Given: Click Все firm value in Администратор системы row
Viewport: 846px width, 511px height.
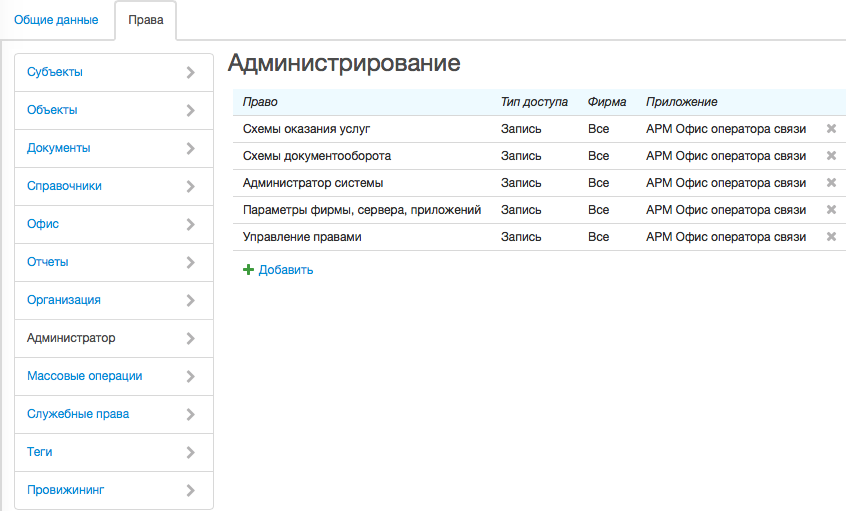Looking at the screenshot, I should point(598,183).
